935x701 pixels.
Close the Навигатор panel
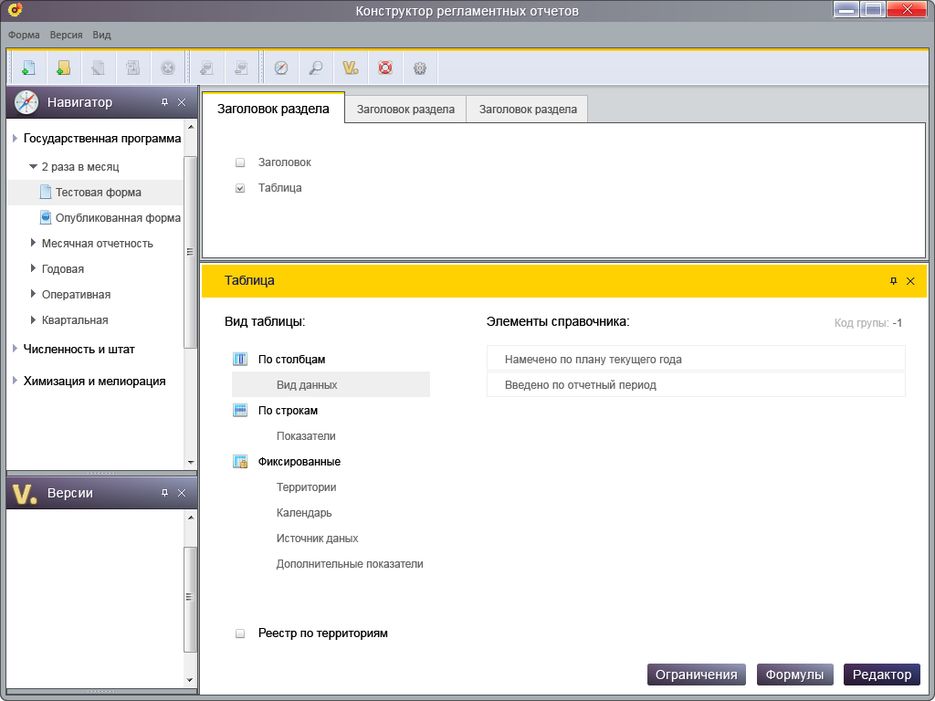click(181, 102)
